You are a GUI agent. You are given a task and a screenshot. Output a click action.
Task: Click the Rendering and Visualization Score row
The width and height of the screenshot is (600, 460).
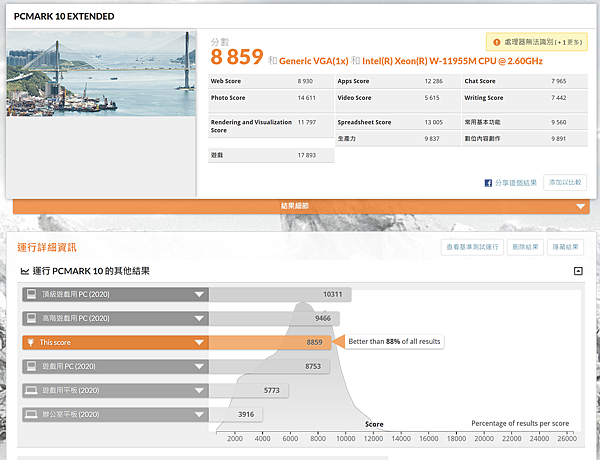click(271, 126)
